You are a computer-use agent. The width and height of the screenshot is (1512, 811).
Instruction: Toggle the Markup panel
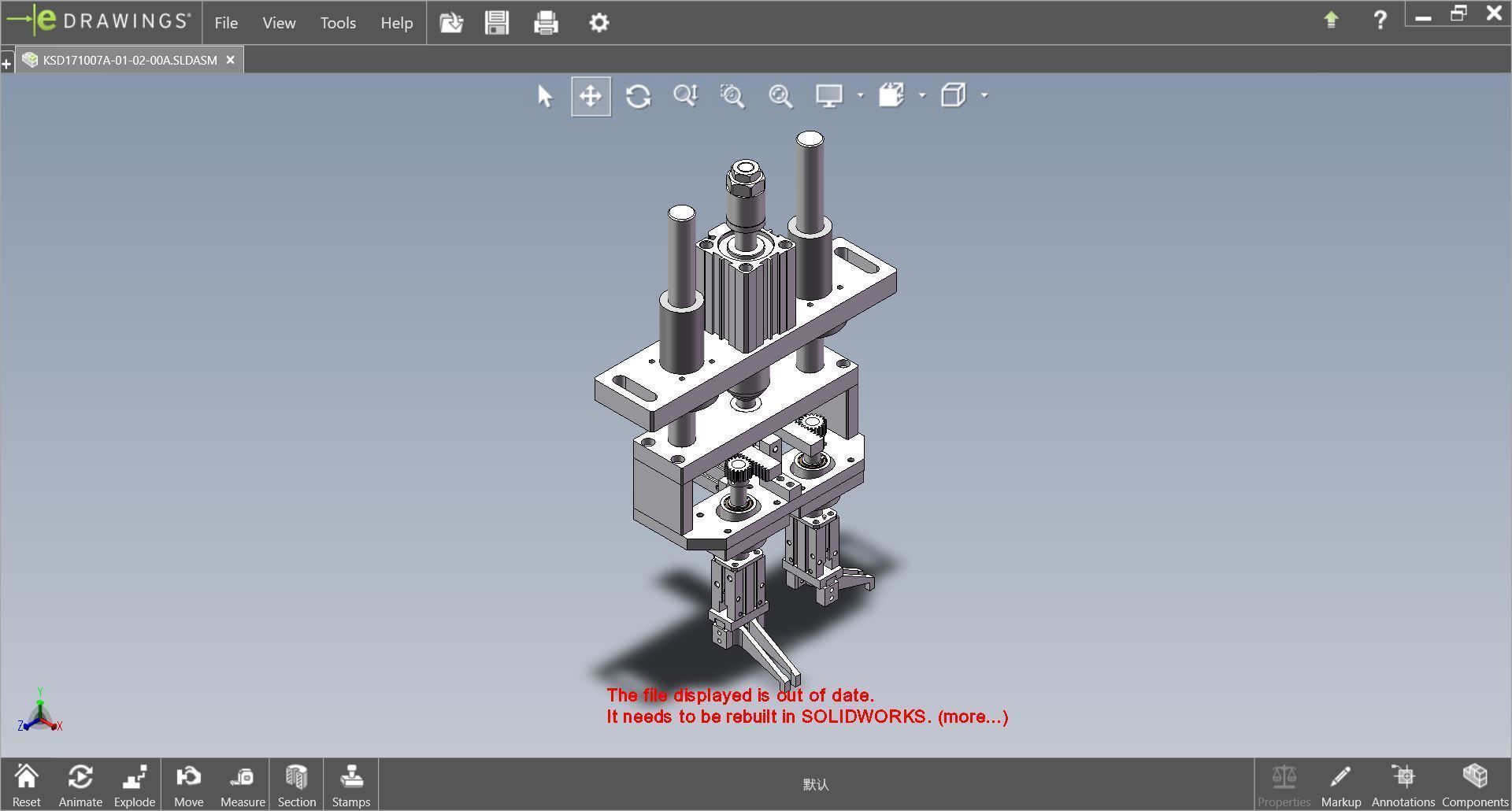1340,784
